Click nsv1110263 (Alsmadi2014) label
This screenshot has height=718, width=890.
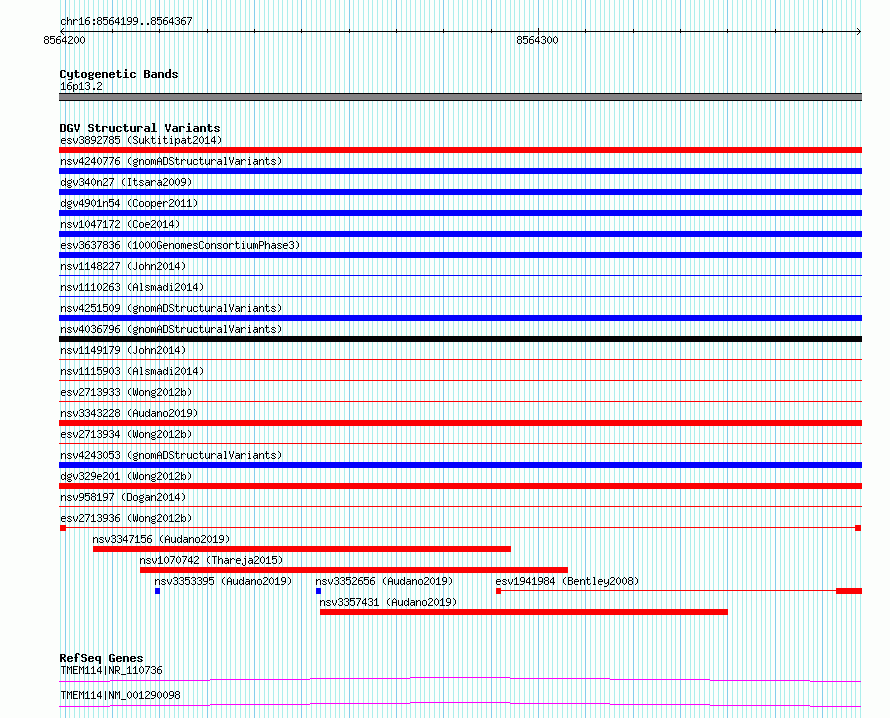click(132, 287)
